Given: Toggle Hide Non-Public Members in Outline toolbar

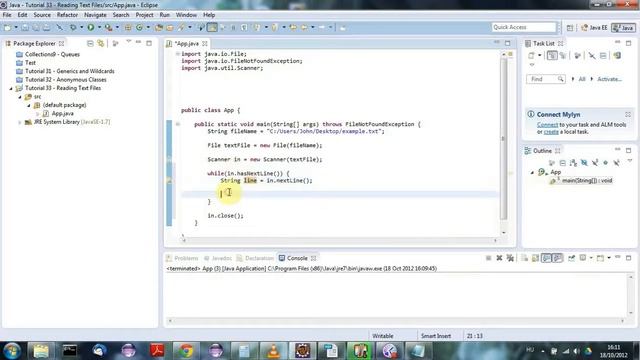Looking at the screenshot, I should click(605, 163).
